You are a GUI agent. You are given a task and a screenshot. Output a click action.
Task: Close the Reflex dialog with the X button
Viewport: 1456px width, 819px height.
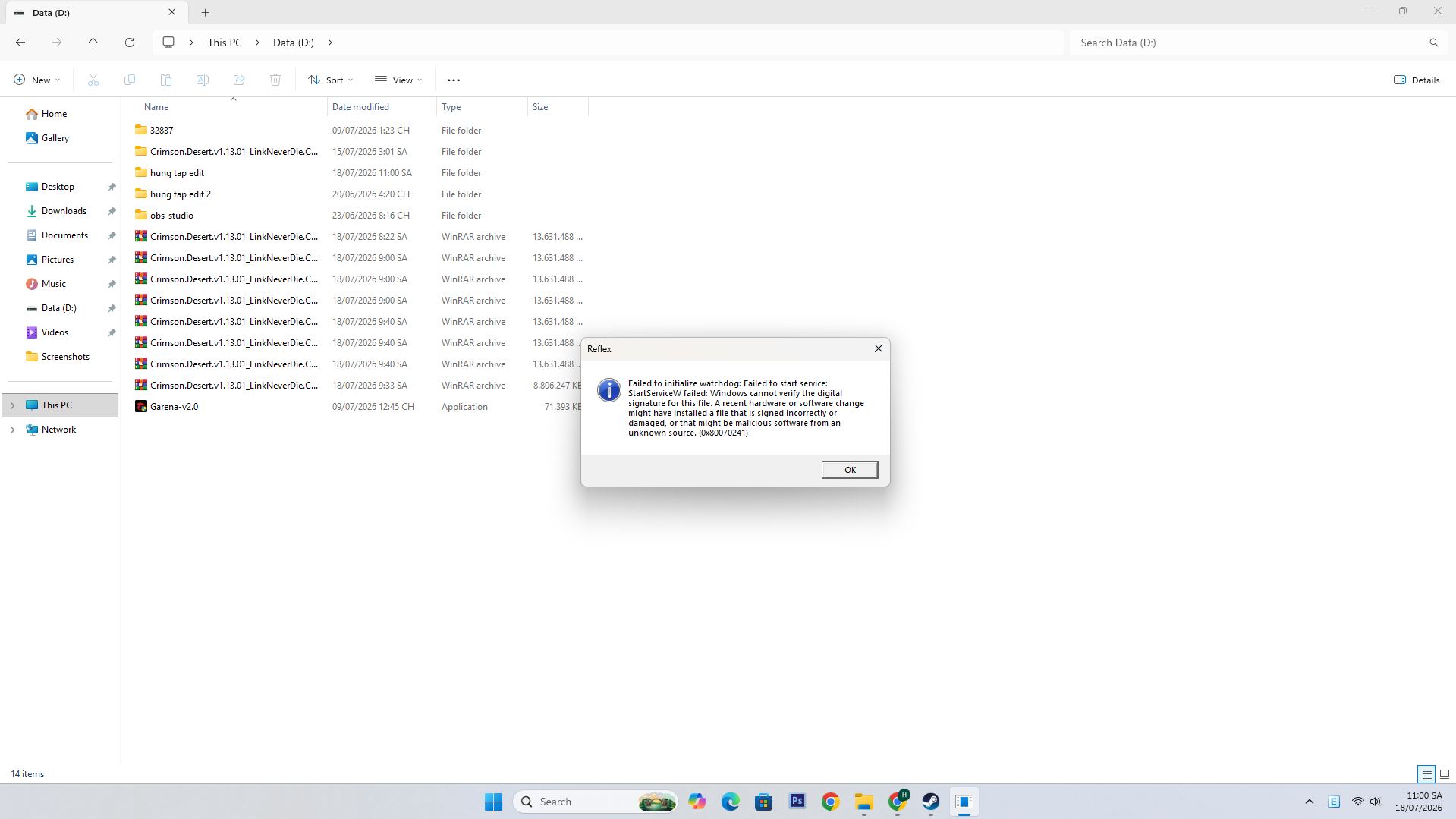(x=878, y=348)
